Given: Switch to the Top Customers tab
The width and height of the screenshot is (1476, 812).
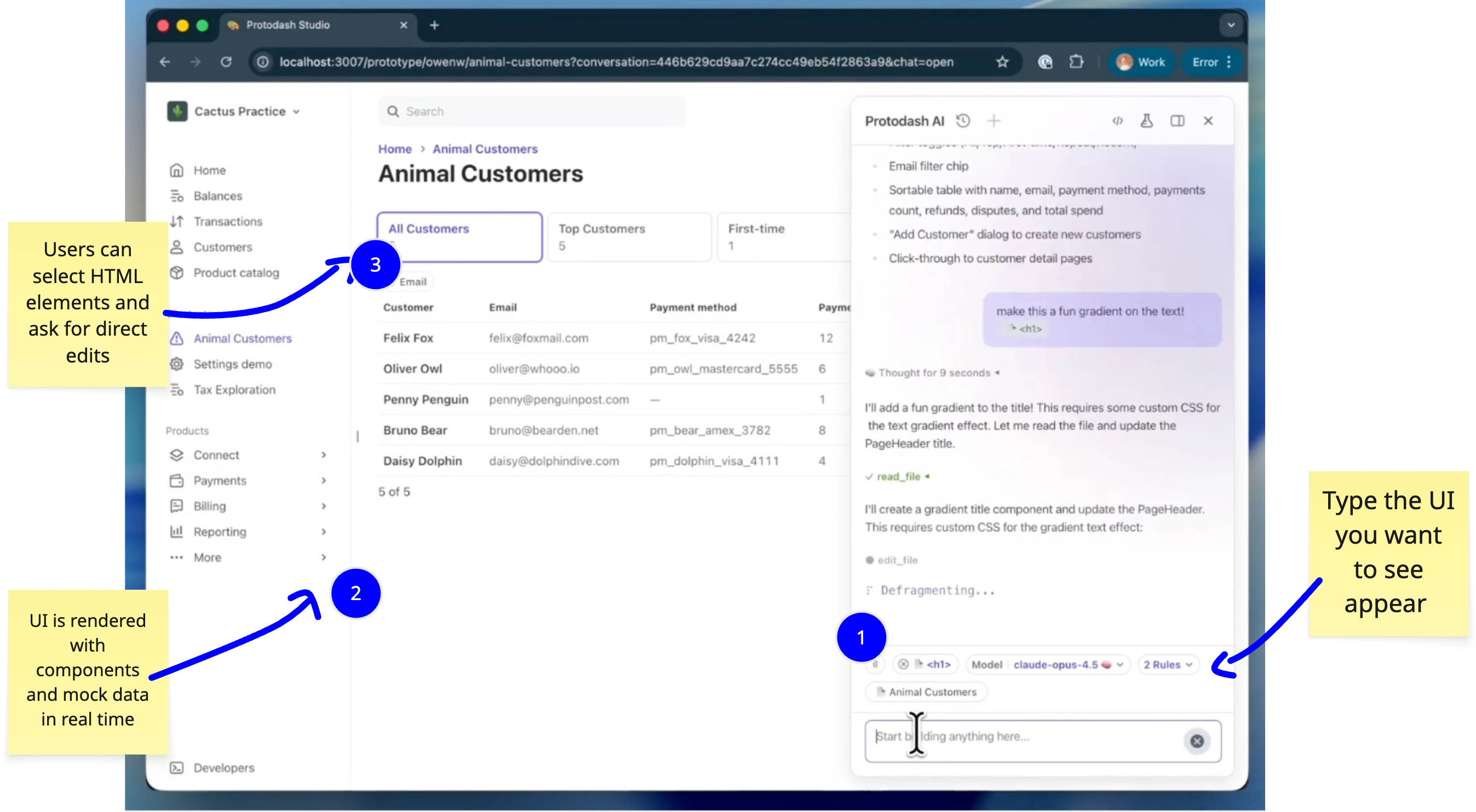Looking at the screenshot, I should (629, 237).
